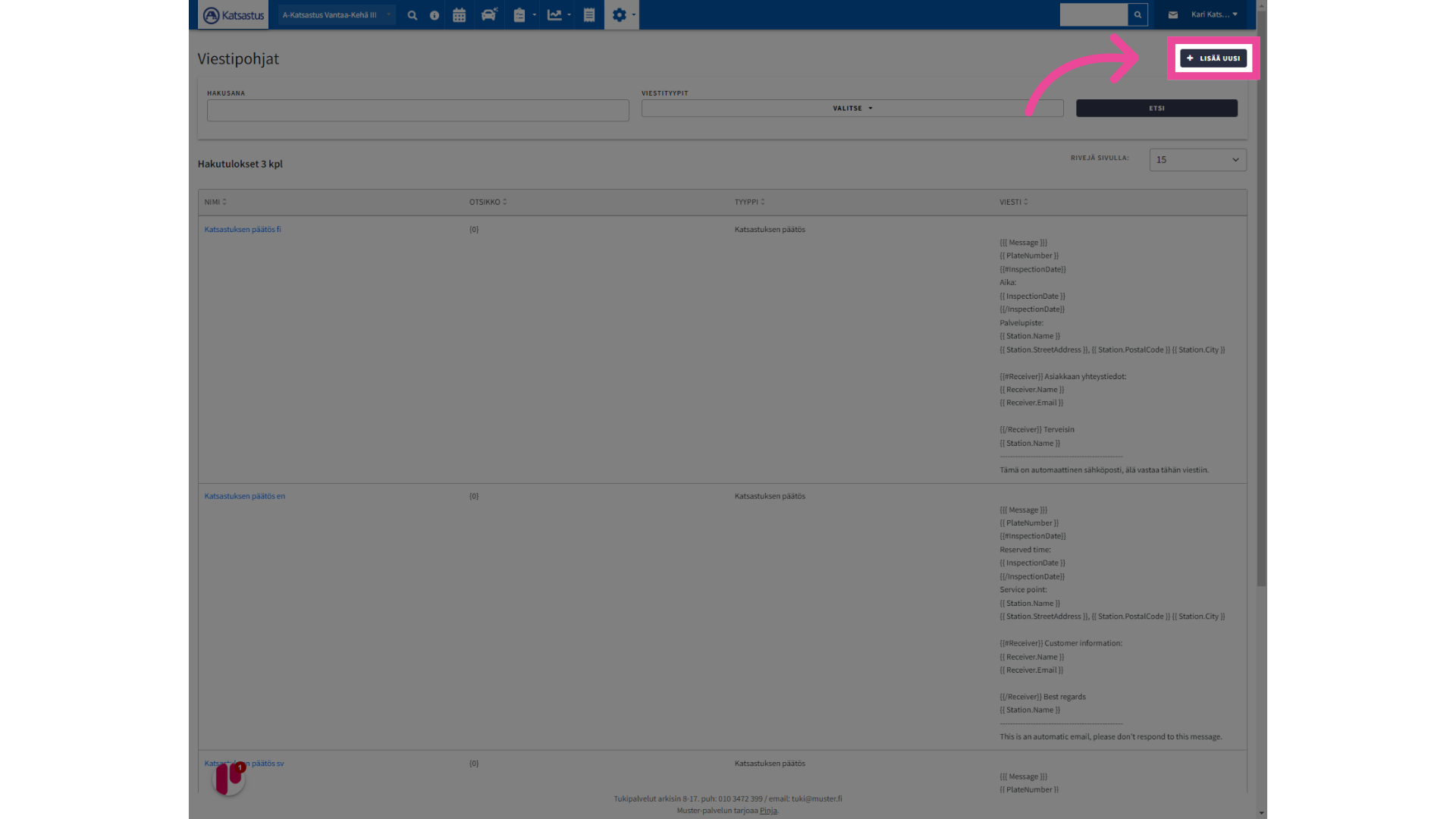Click Katsastuksen päätös type in fi row
Viewport: 1456px width, 819px height.
click(770, 230)
